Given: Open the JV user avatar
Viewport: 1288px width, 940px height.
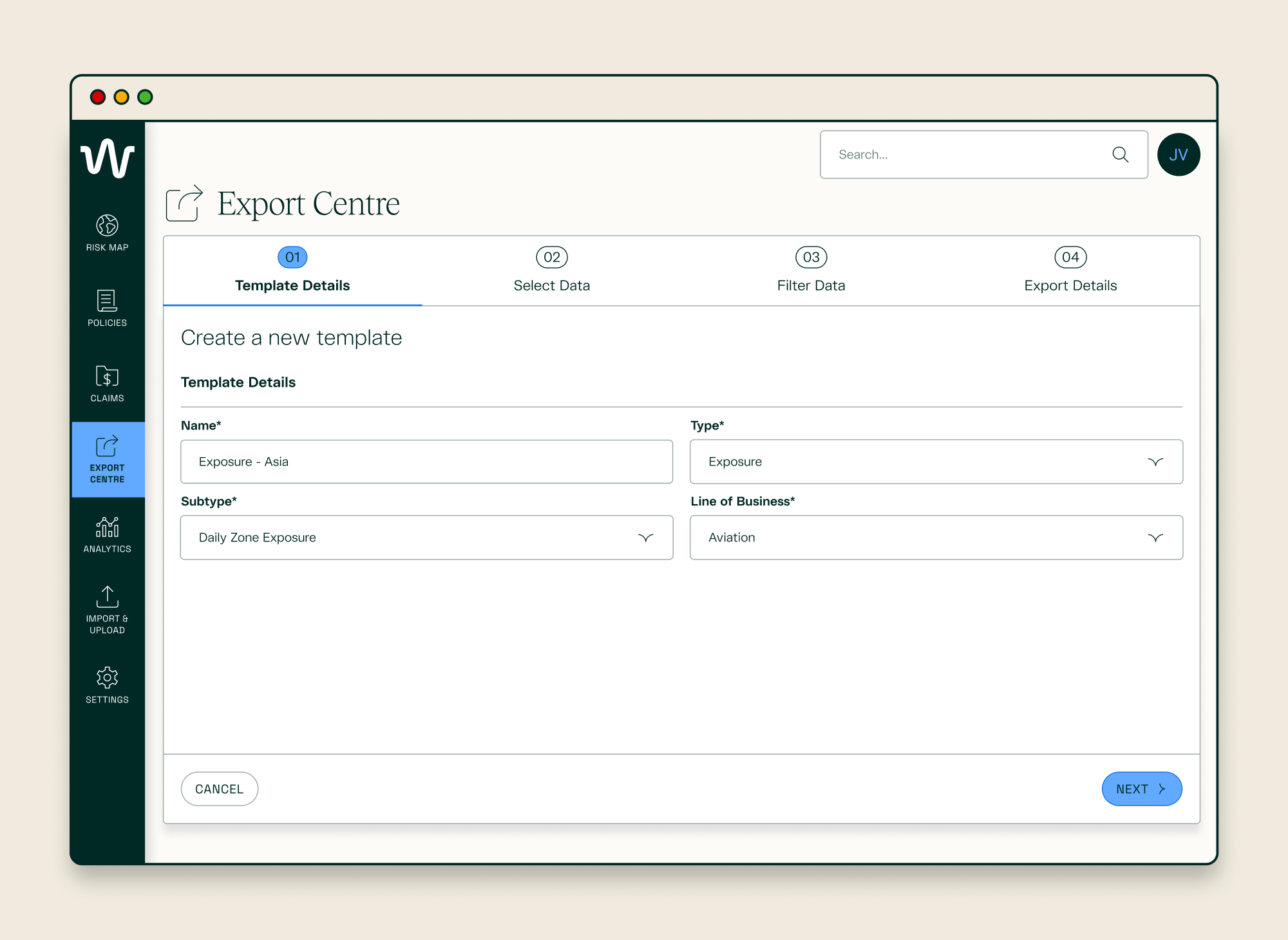Looking at the screenshot, I should 1179,155.
